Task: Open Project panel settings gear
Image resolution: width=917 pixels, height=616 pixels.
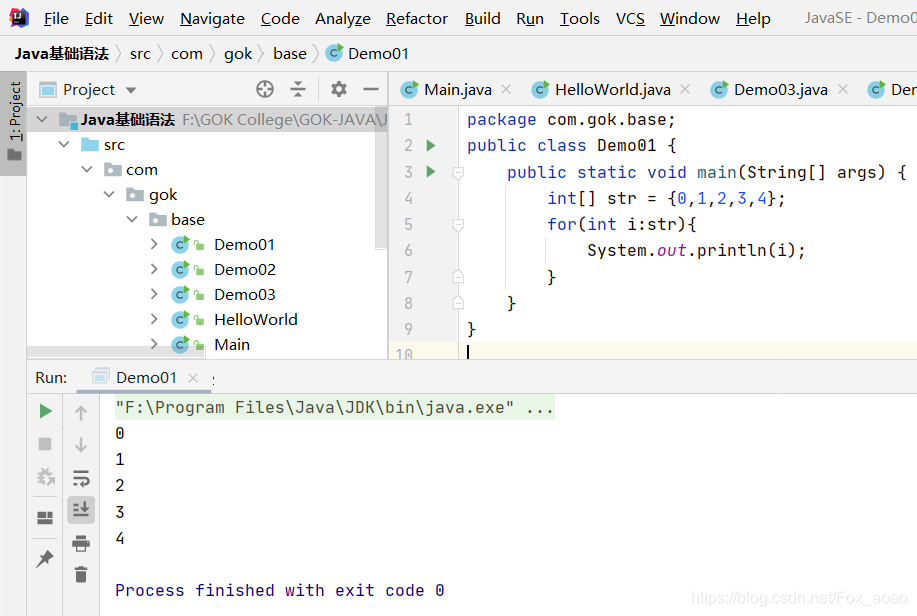Action: (339, 89)
